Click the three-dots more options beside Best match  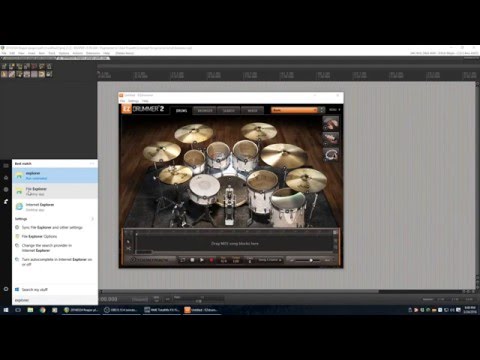pyautogui.click(x=92, y=163)
